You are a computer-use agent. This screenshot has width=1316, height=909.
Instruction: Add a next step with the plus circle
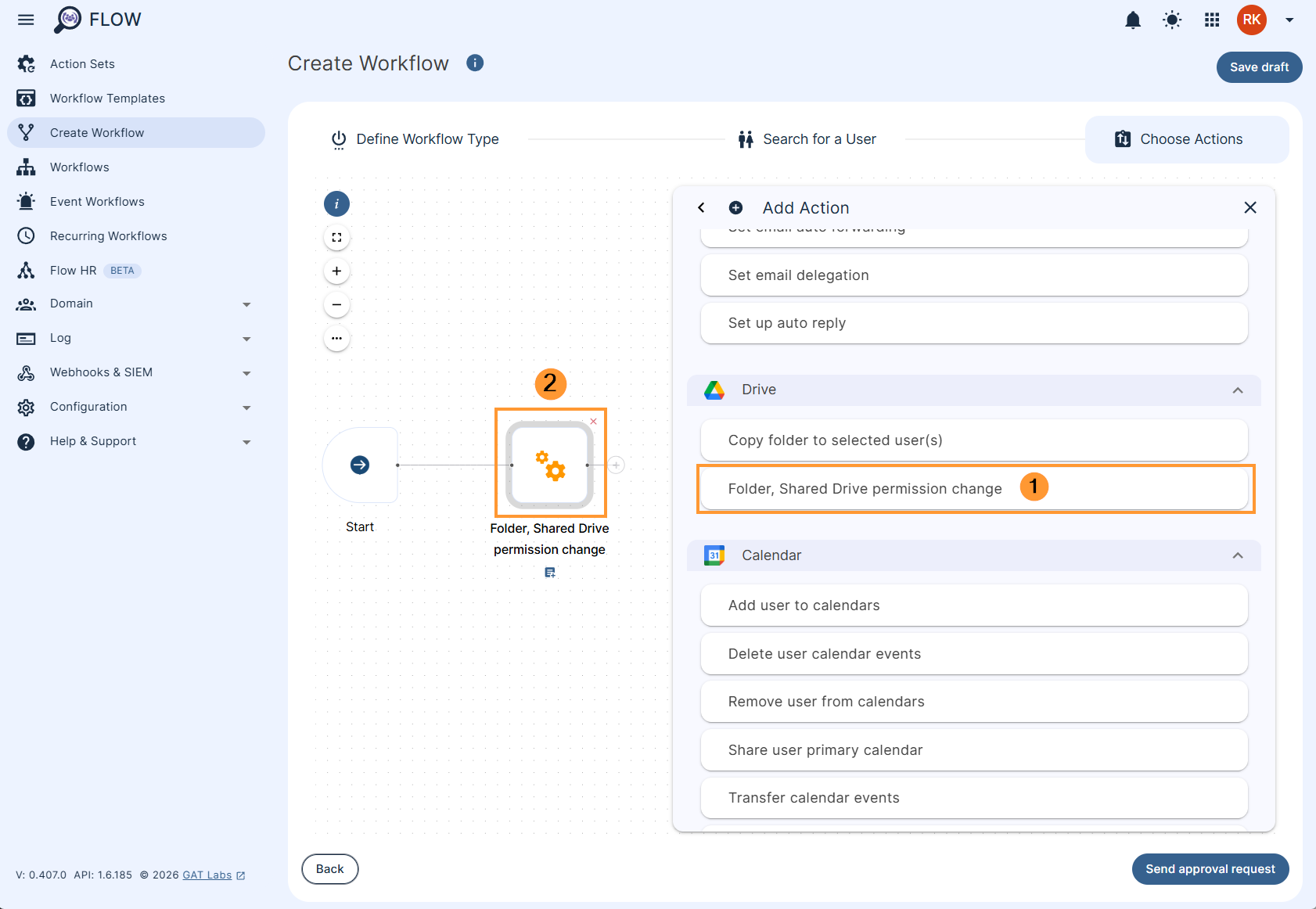[617, 465]
